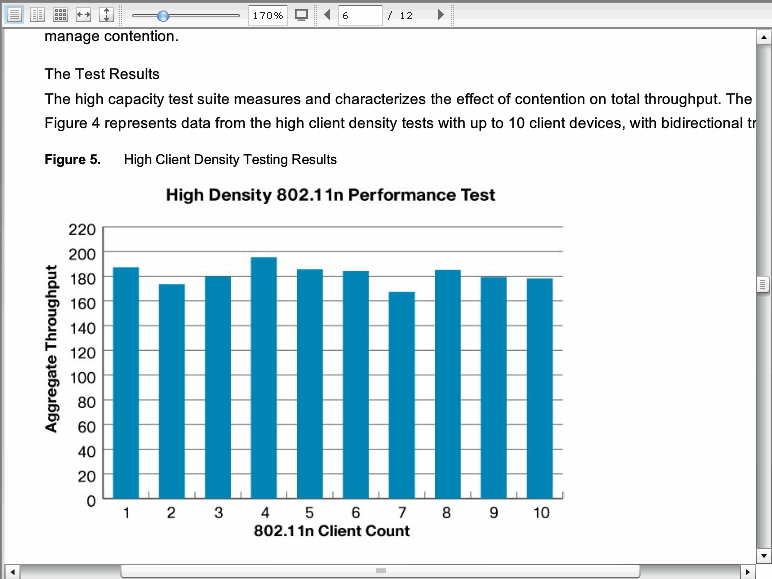Click the horizontal scrollbar left arrow
This screenshot has width=772, height=579.
(12, 572)
